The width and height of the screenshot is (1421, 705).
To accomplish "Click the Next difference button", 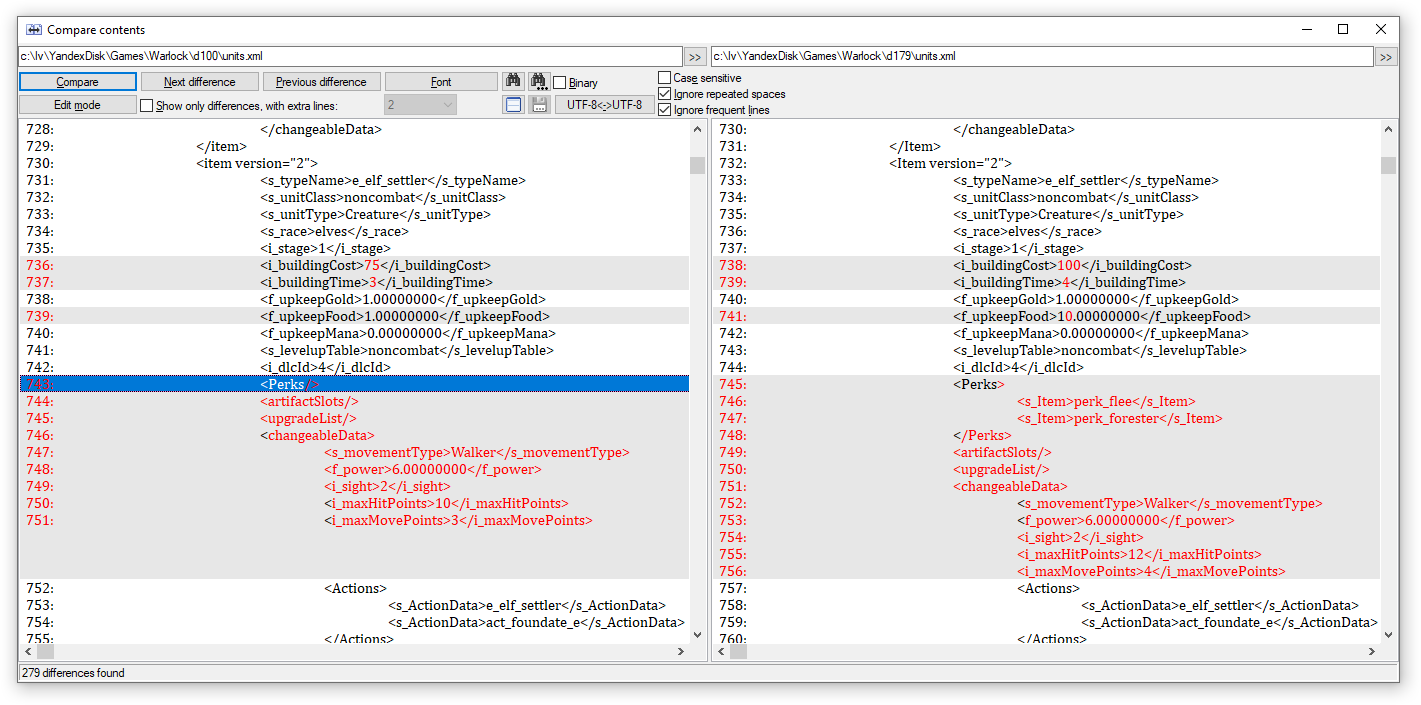I will pyautogui.click(x=200, y=82).
